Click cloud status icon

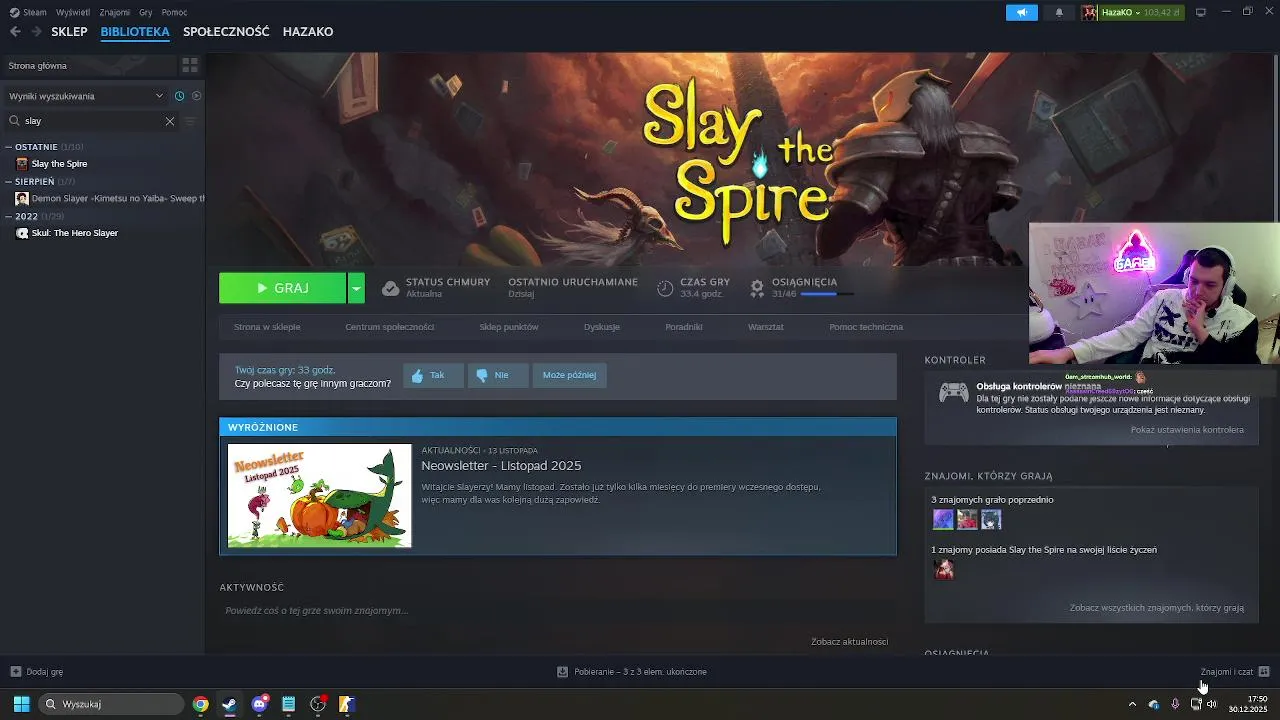pyautogui.click(x=391, y=288)
